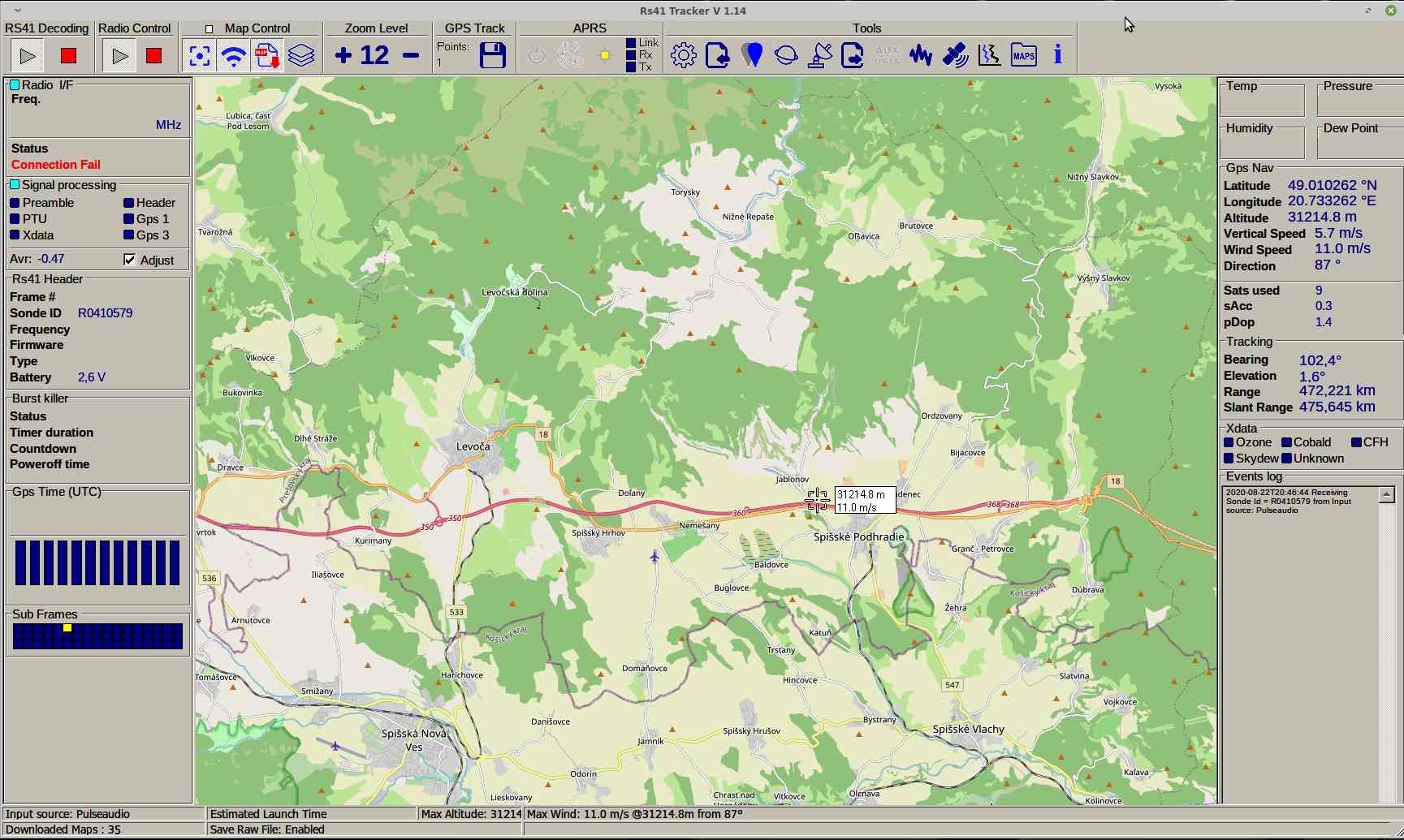1404x840 pixels.
Task: Toggle the Map Control checkbox
Action: [x=209, y=29]
